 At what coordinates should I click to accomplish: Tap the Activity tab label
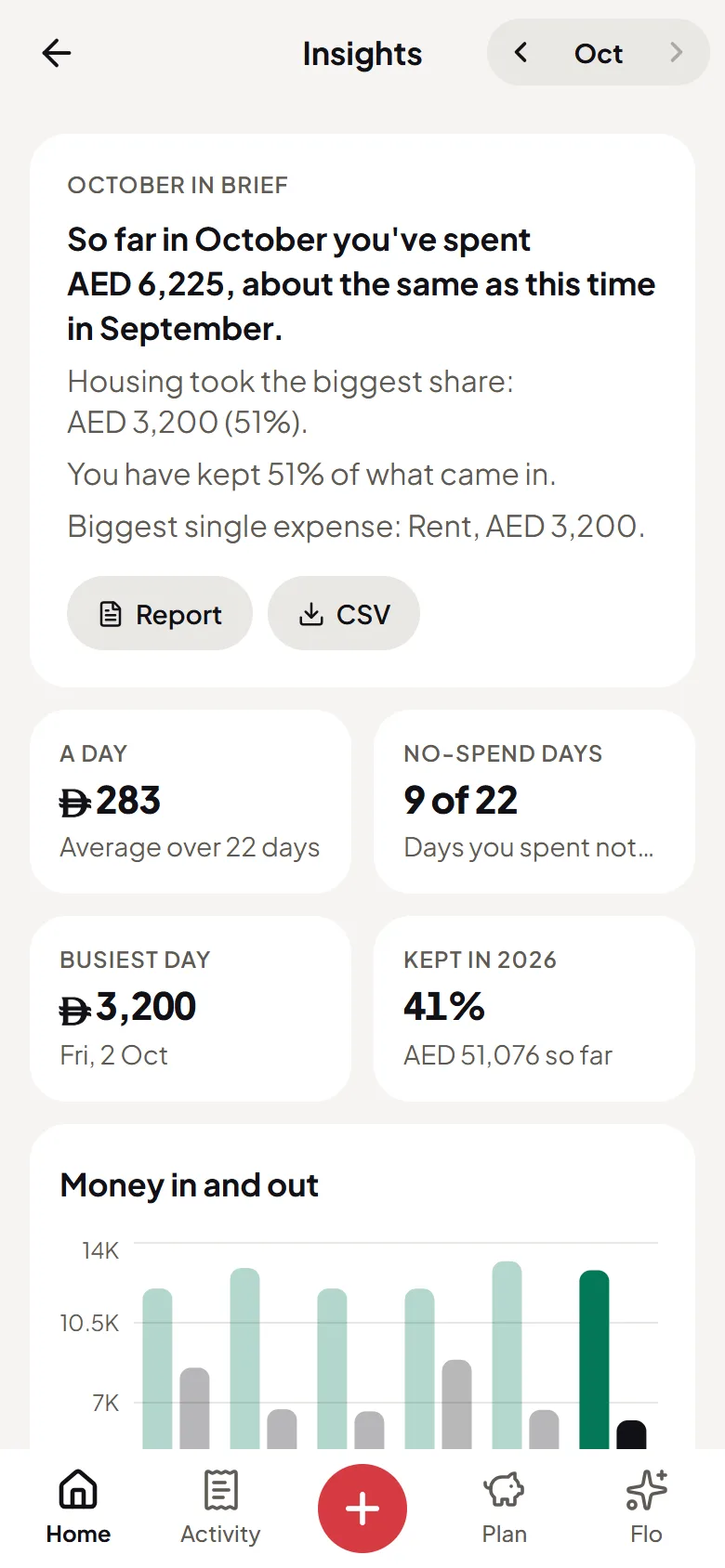[x=220, y=1534]
